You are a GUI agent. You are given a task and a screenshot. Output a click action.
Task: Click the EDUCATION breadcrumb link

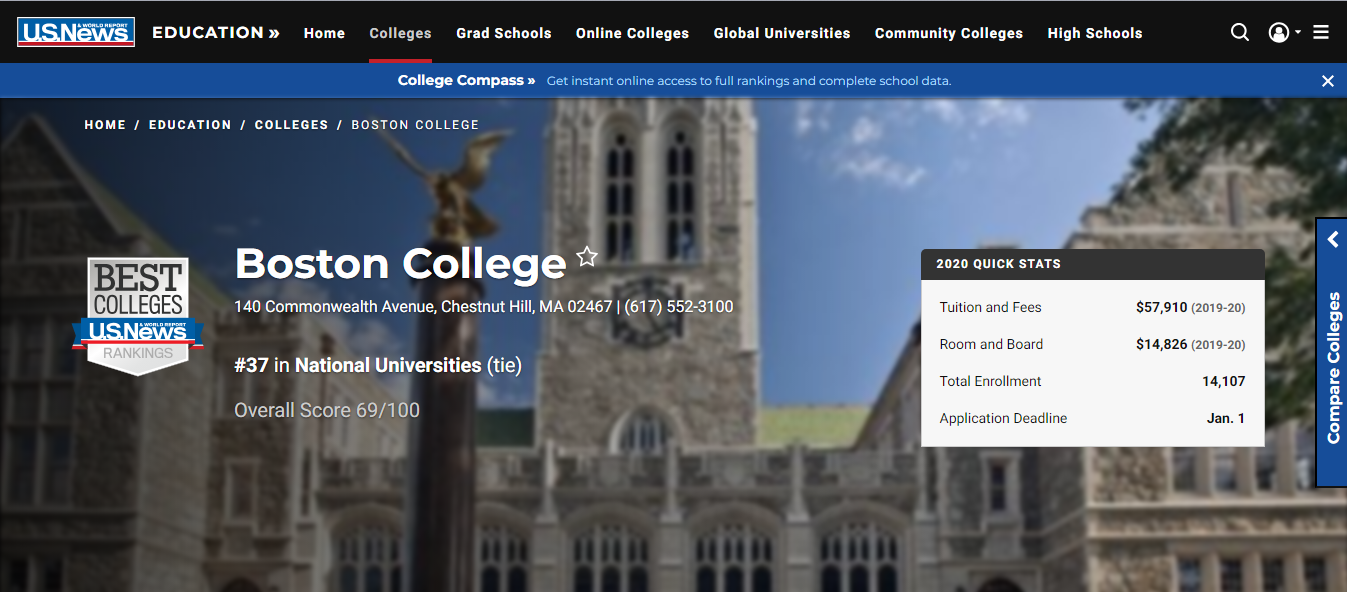190,125
